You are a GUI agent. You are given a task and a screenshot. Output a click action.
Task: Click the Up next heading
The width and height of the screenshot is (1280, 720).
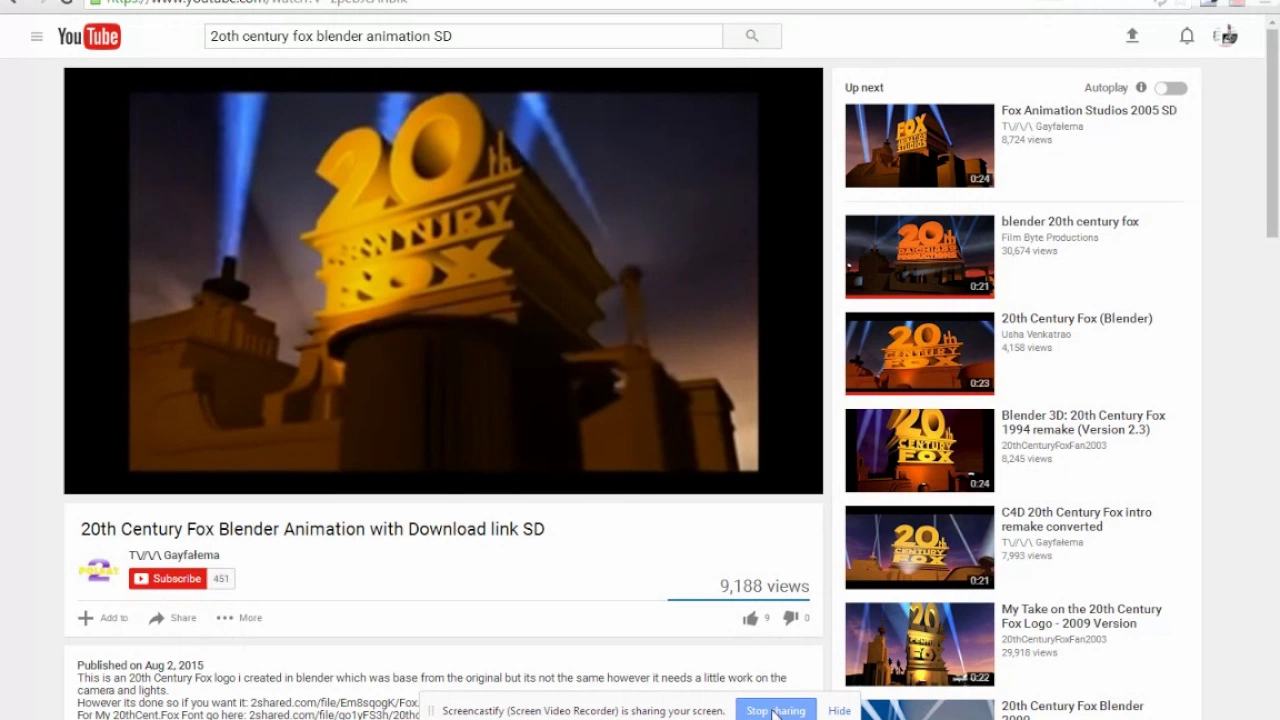point(864,88)
